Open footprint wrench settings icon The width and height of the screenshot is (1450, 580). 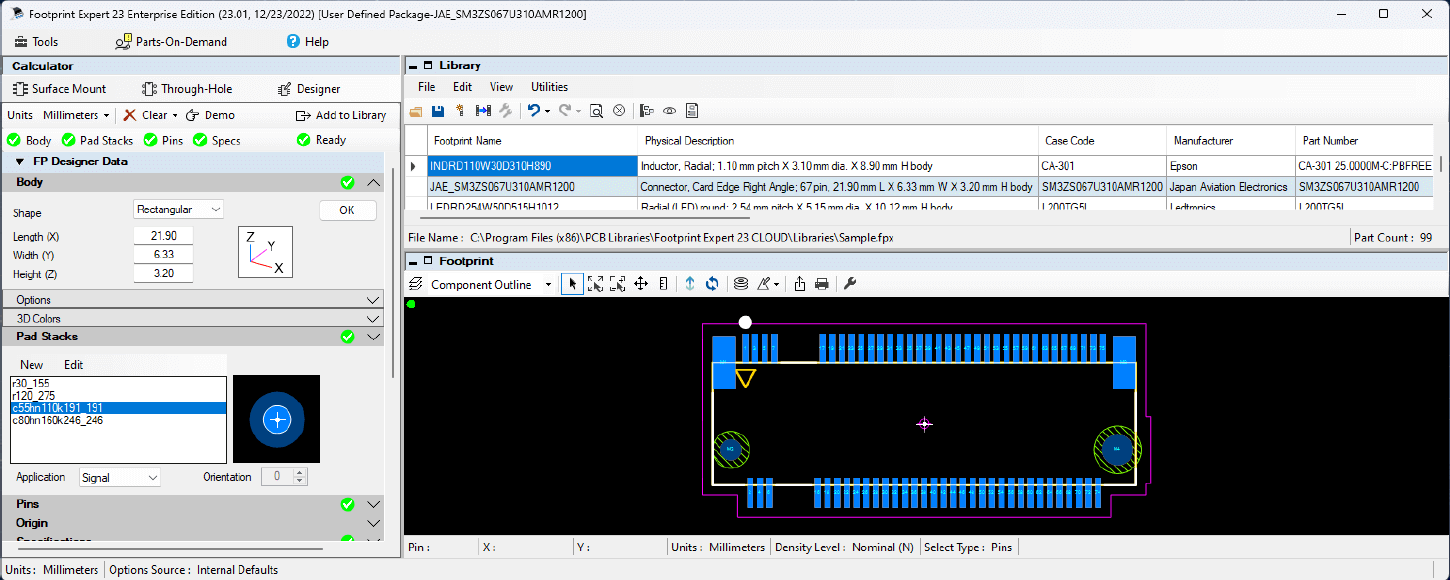tap(850, 284)
